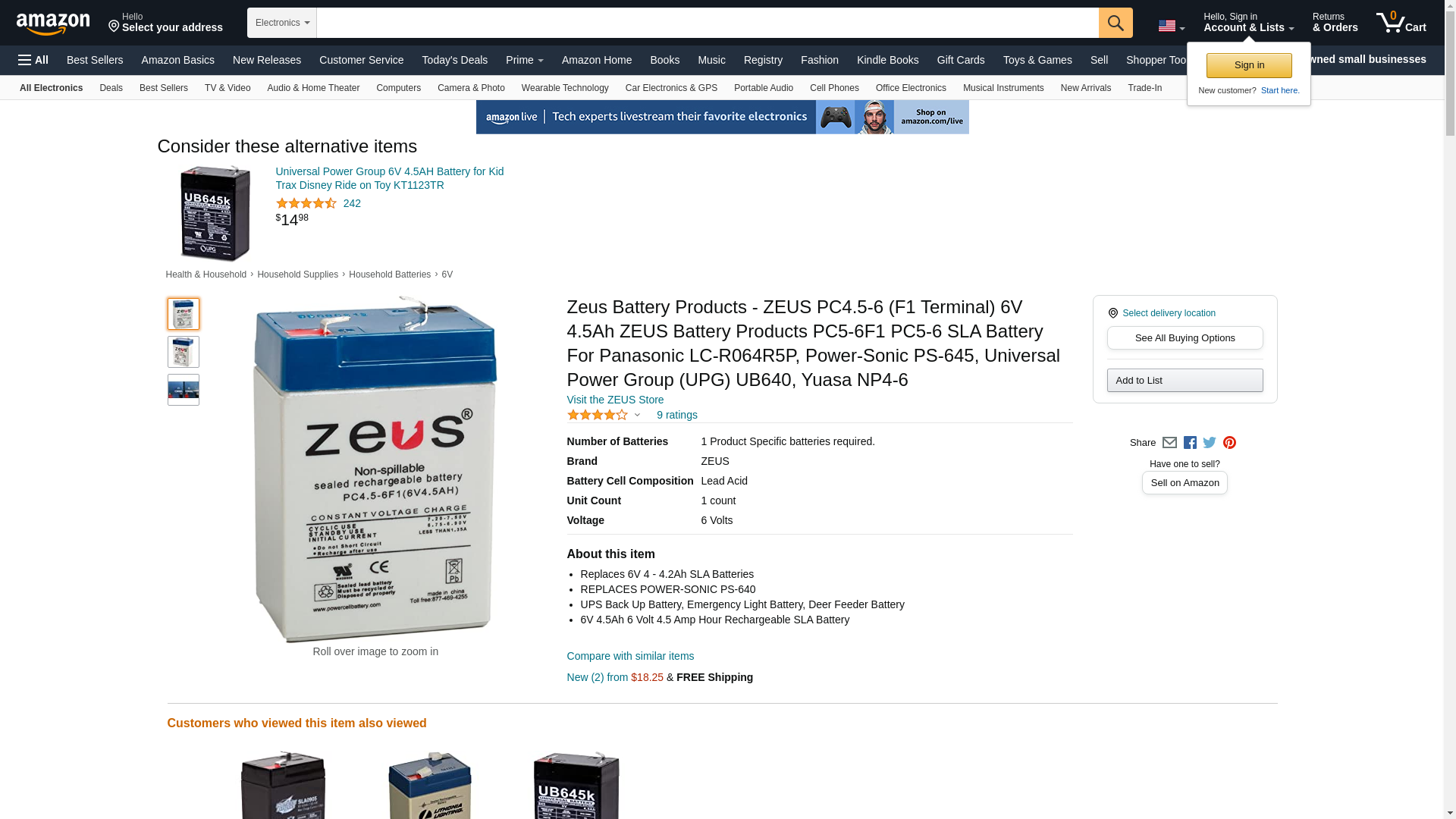The width and height of the screenshot is (1456, 819).
Task: Expand the Electronics search category dropdown
Action: pos(282,23)
